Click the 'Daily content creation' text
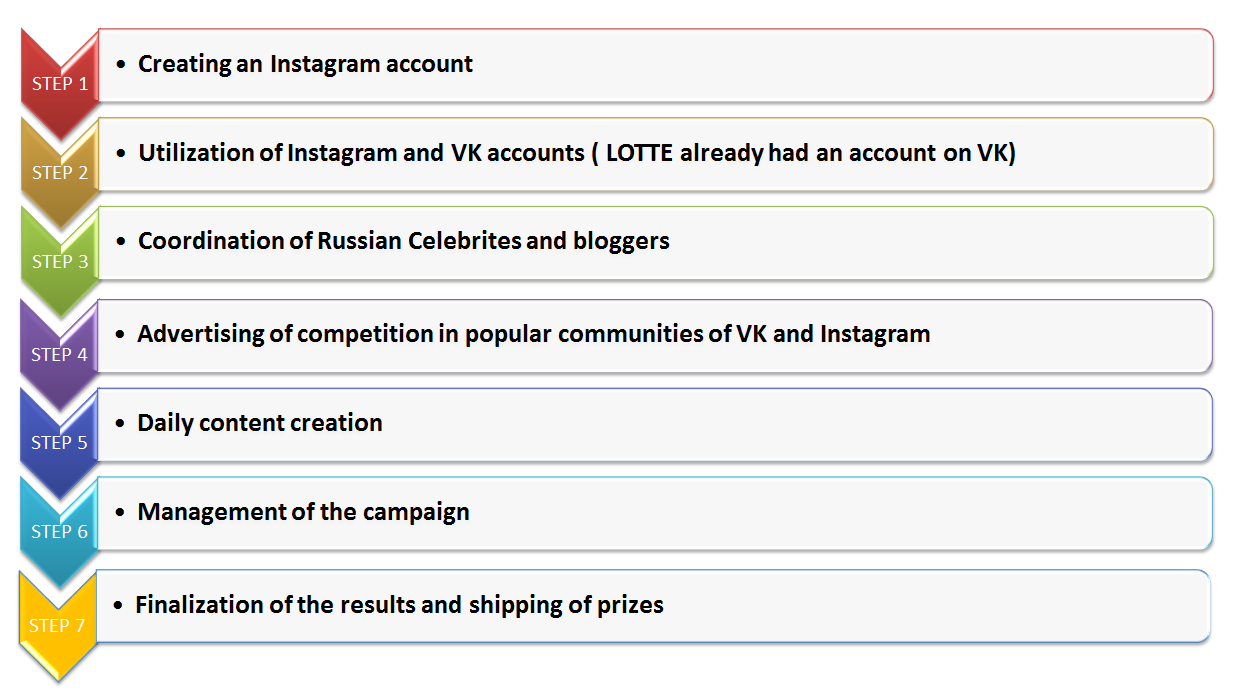 tap(260, 423)
